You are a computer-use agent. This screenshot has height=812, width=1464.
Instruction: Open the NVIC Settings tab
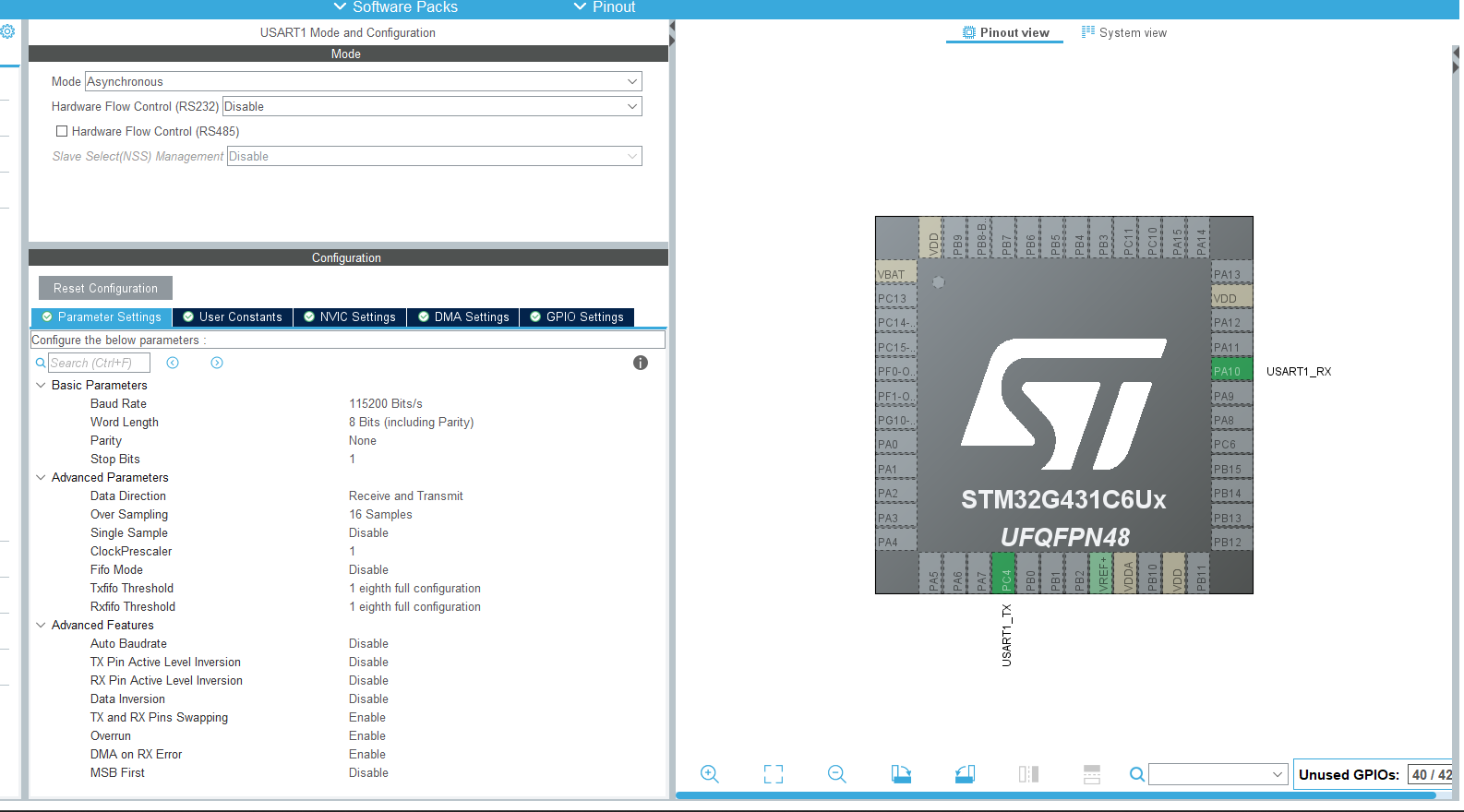(350, 316)
